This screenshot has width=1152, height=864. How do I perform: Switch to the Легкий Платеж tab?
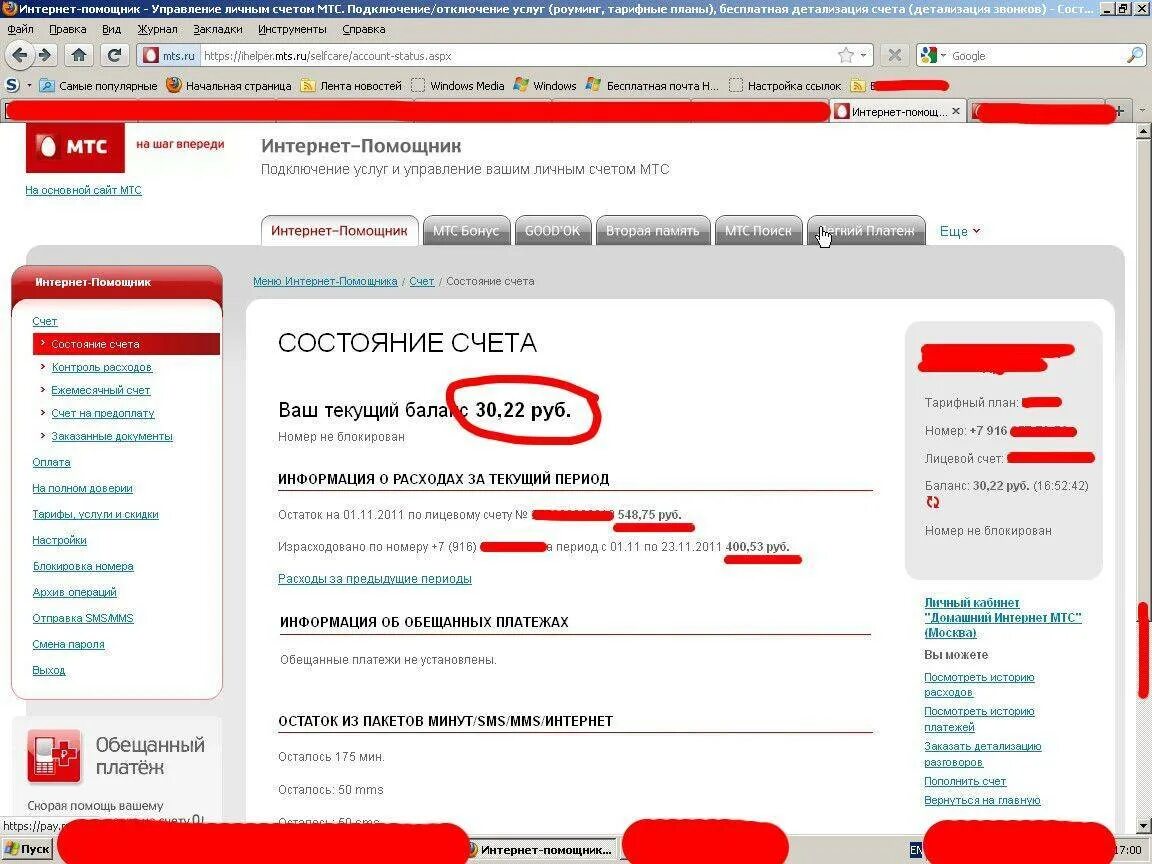(866, 231)
